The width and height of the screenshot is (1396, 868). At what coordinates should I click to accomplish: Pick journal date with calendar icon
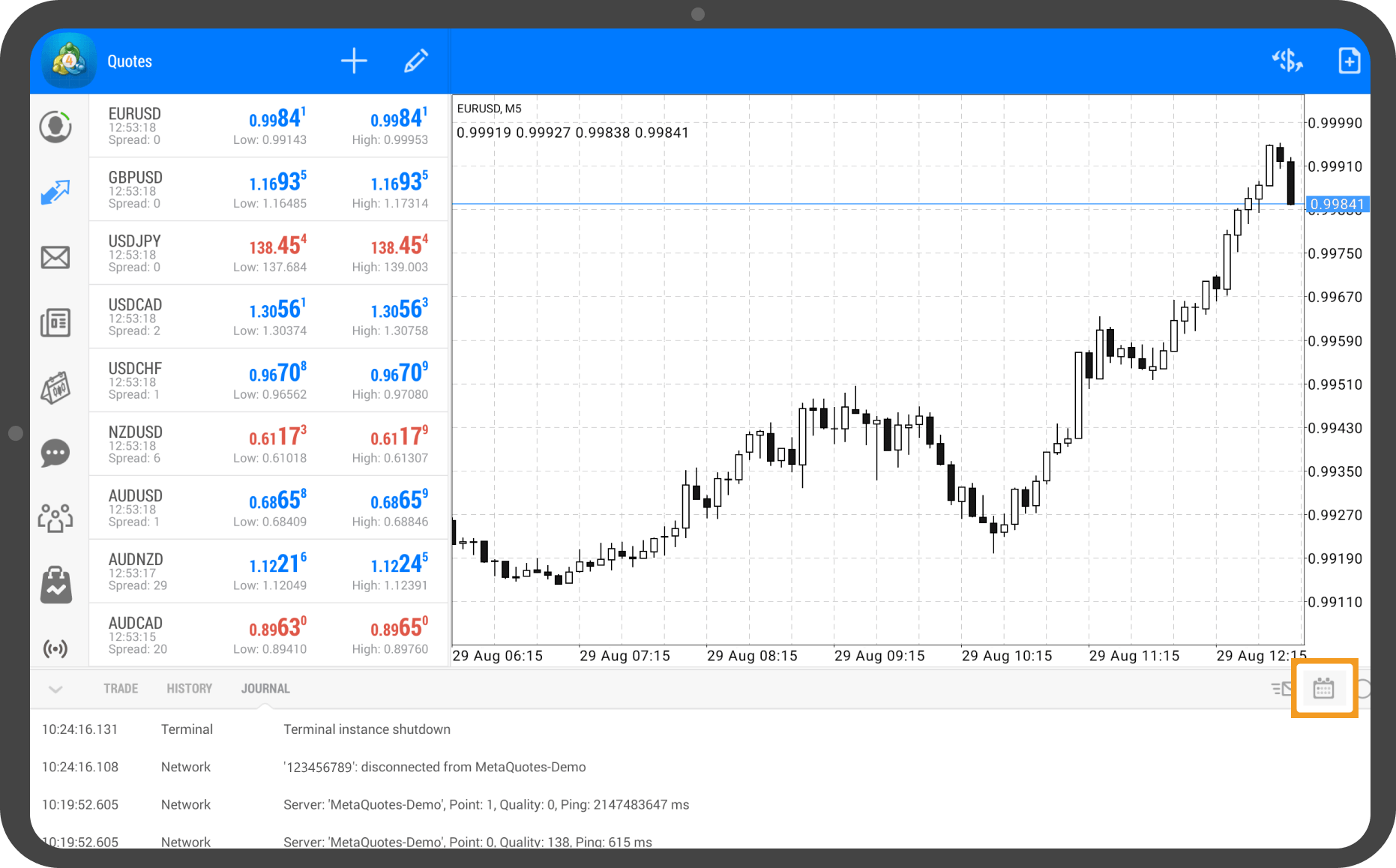1323,688
